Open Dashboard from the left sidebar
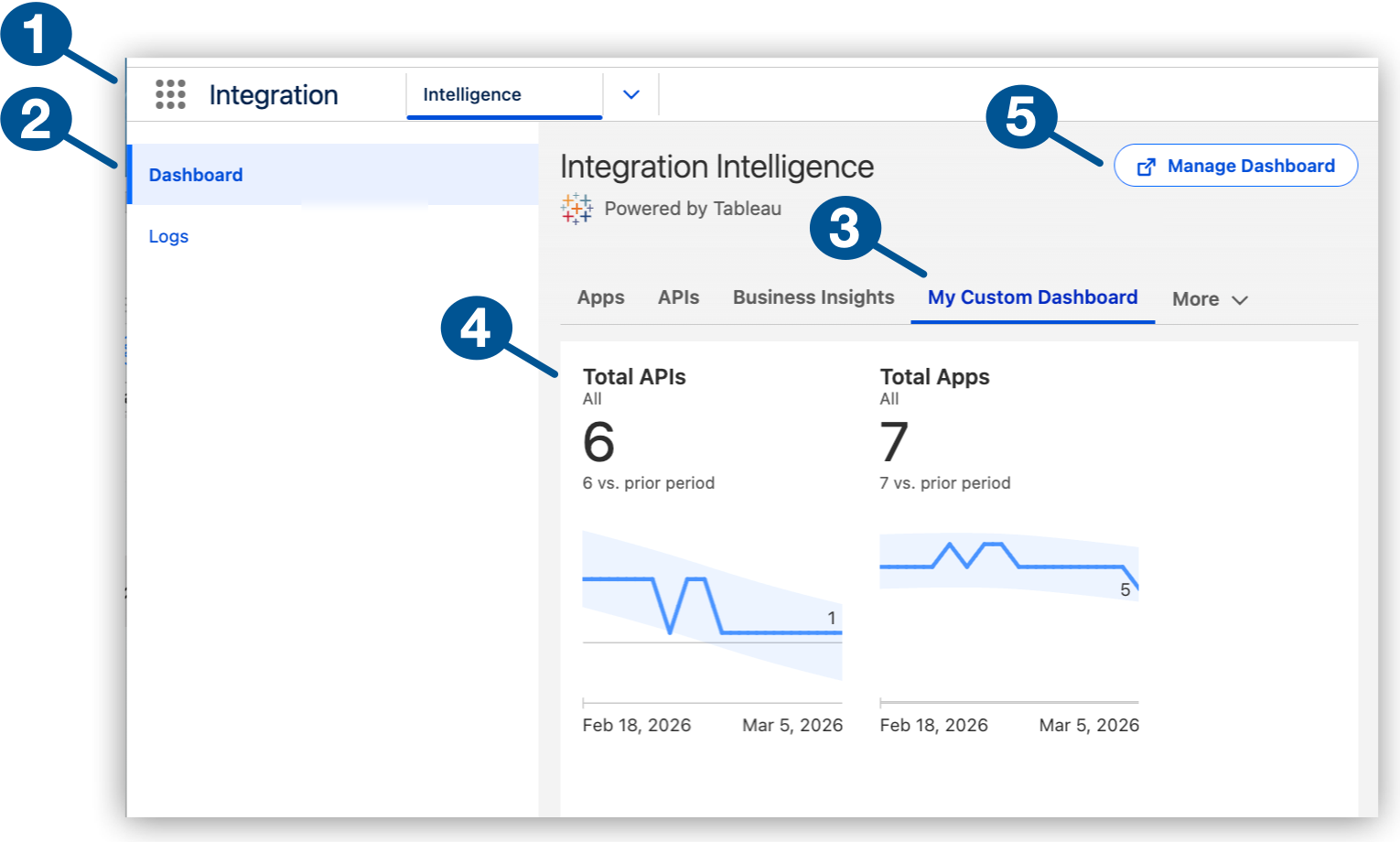Image resolution: width=1400 pixels, height=842 pixels. point(196,174)
